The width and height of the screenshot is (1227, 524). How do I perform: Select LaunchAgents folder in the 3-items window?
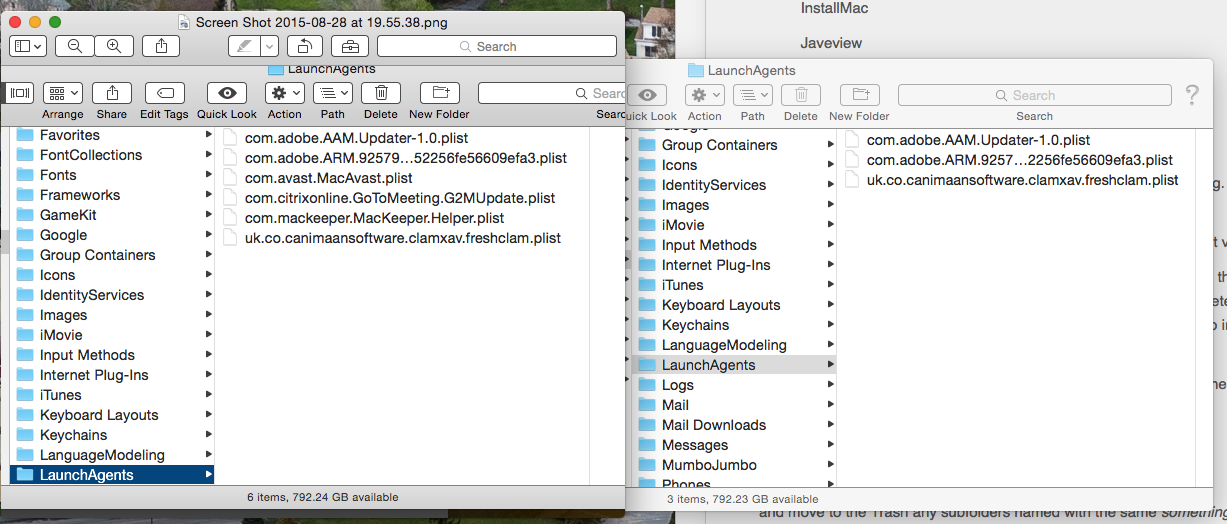[734, 365]
